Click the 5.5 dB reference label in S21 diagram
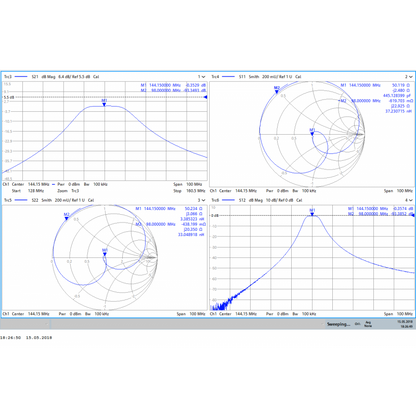Screen dimensions: 416x416 tap(9, 97)
